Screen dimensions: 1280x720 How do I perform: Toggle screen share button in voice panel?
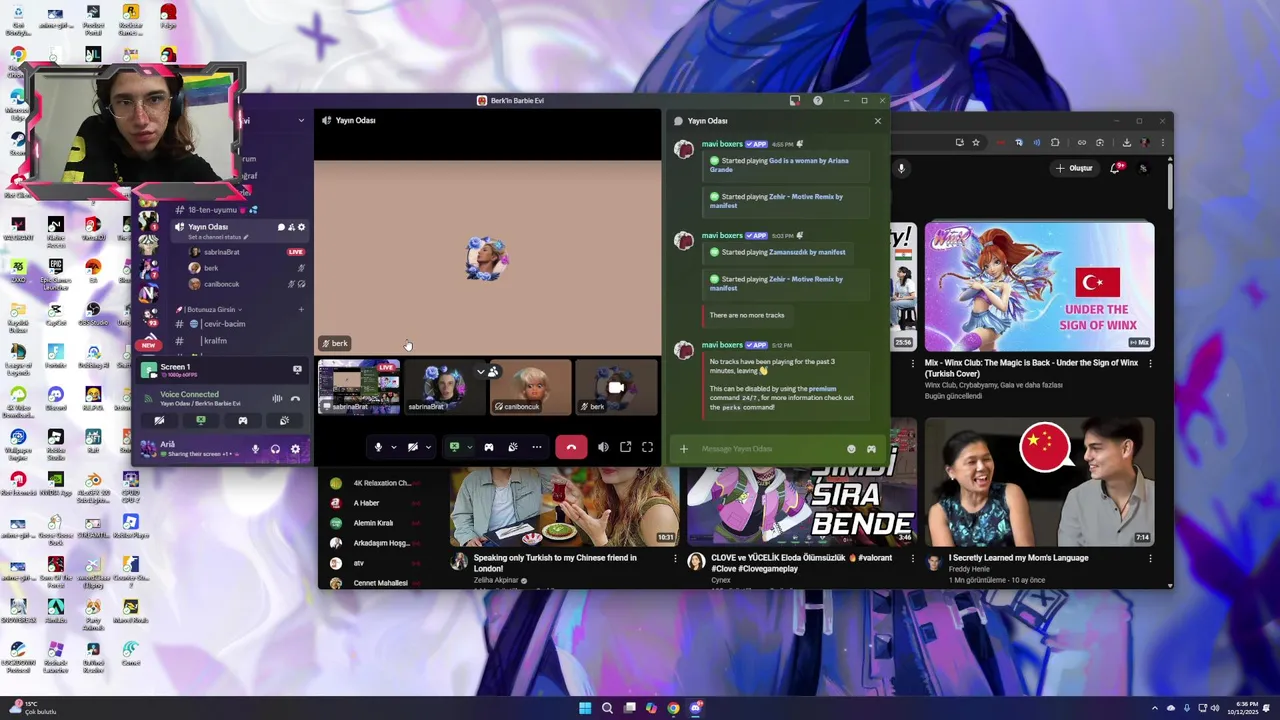point(201,421)
